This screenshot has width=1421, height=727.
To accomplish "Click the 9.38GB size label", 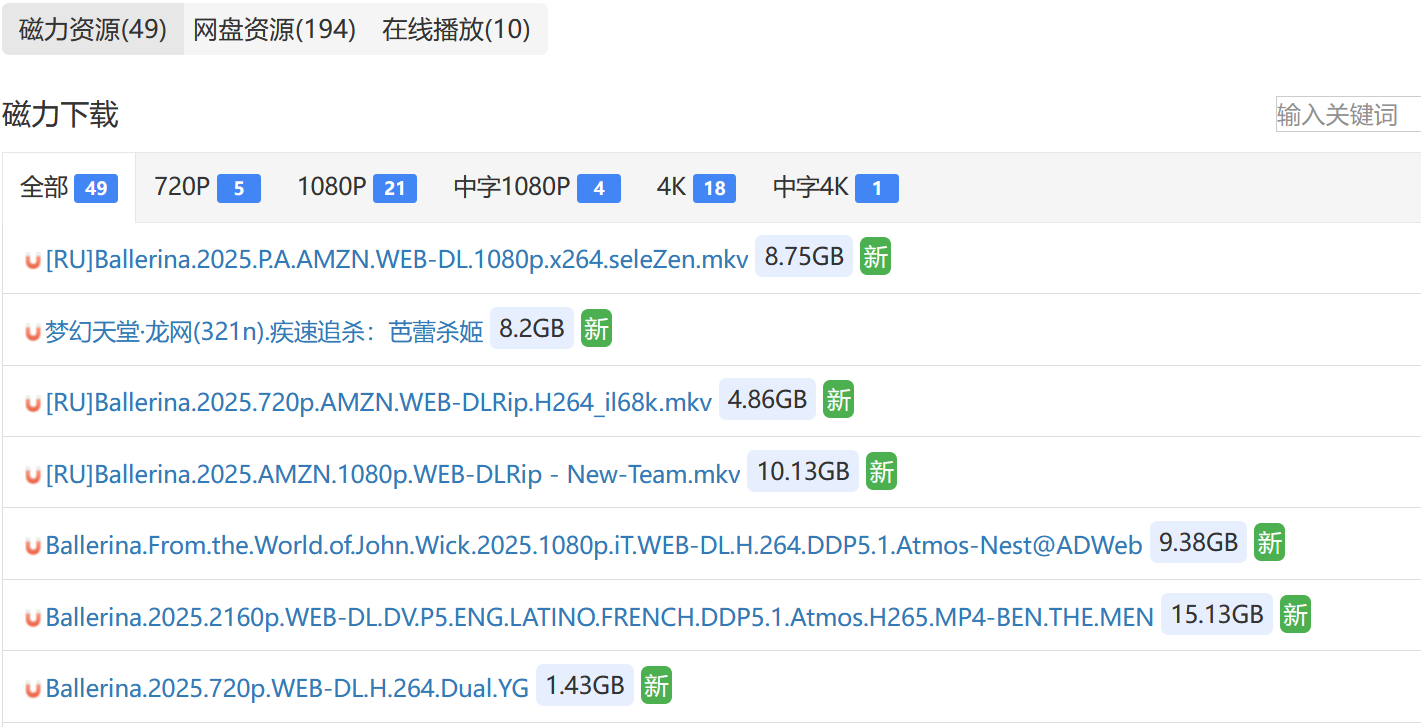I will (x=1198, y=543).
